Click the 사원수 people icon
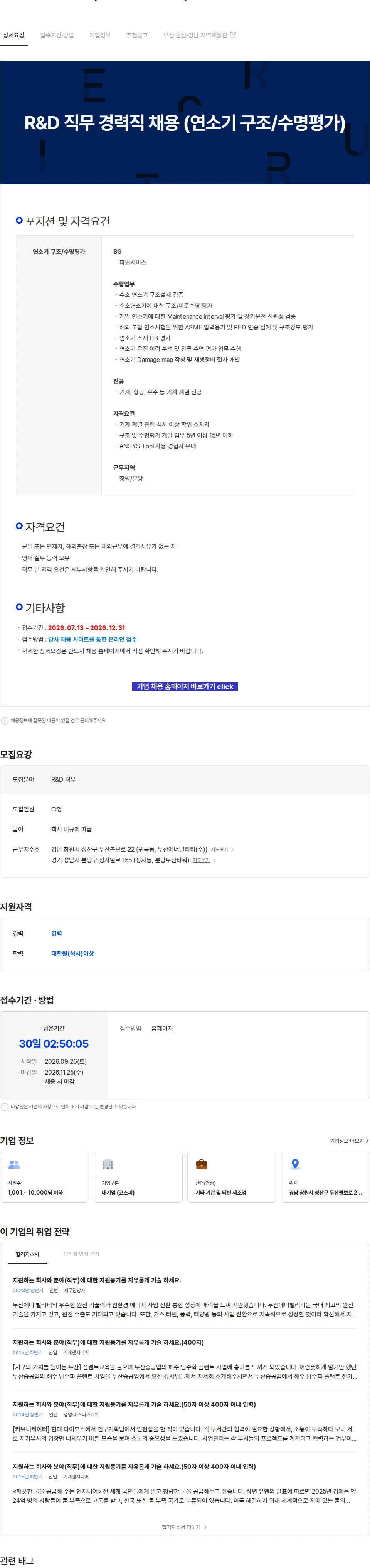The width and height of the screenshot is (370, 1568). (x=15, y=1164)
